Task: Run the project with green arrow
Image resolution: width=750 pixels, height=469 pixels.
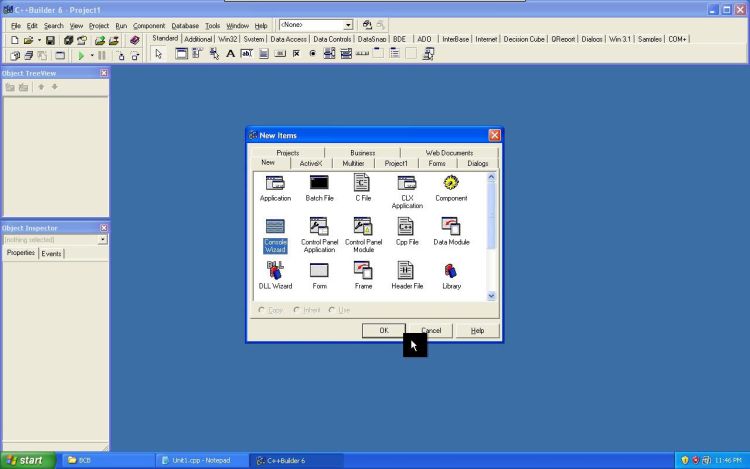Action: click(x=81, y=56)
